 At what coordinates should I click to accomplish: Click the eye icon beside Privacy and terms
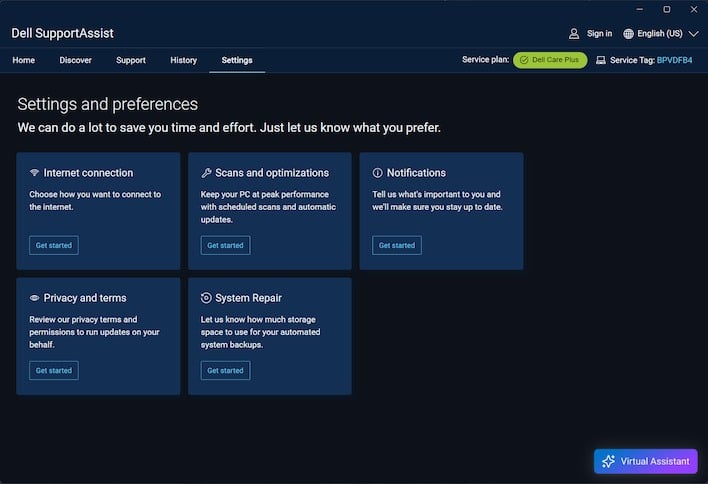pos(35,298)
